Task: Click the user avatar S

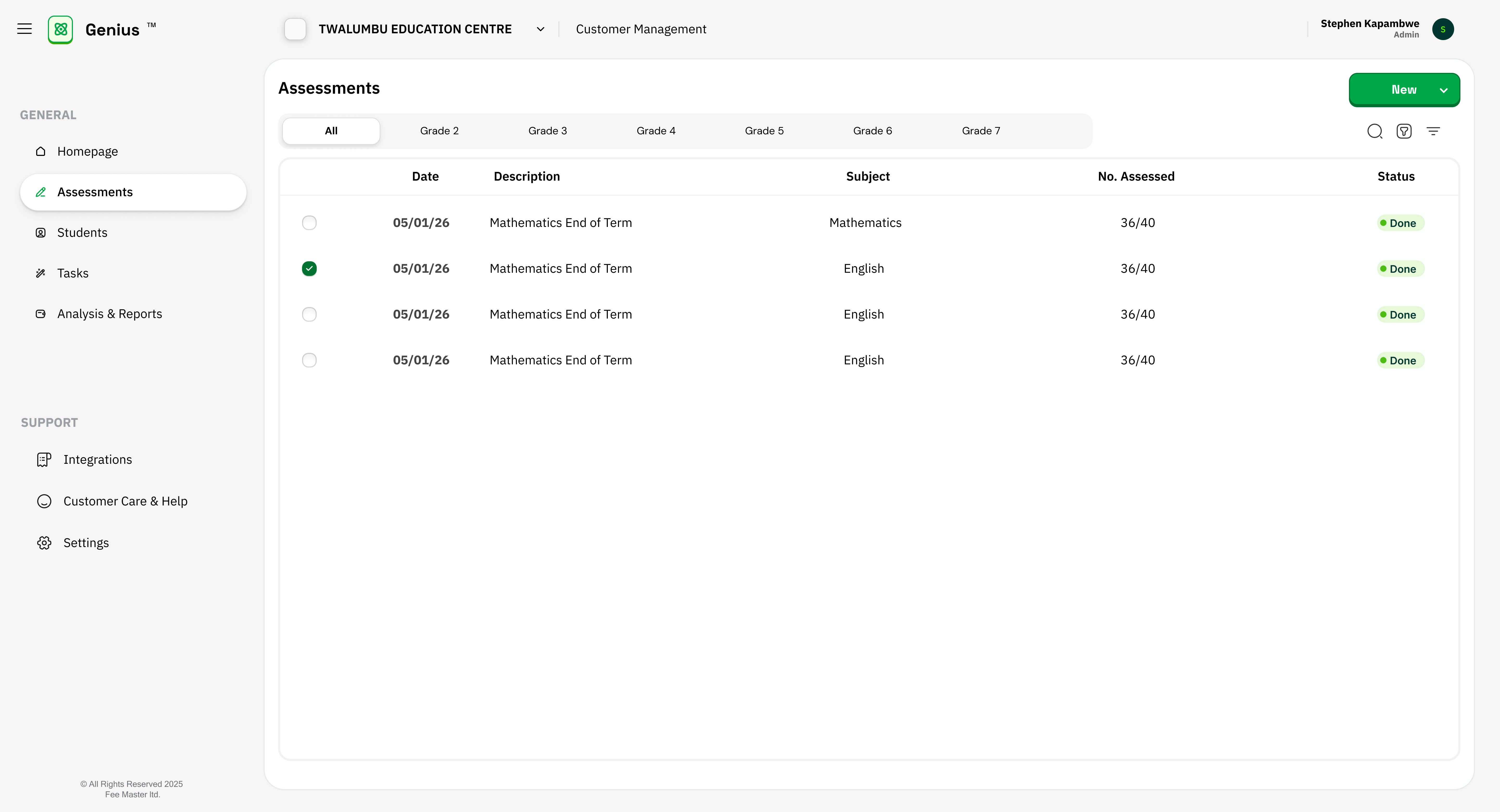Action: click(1443, 29)
